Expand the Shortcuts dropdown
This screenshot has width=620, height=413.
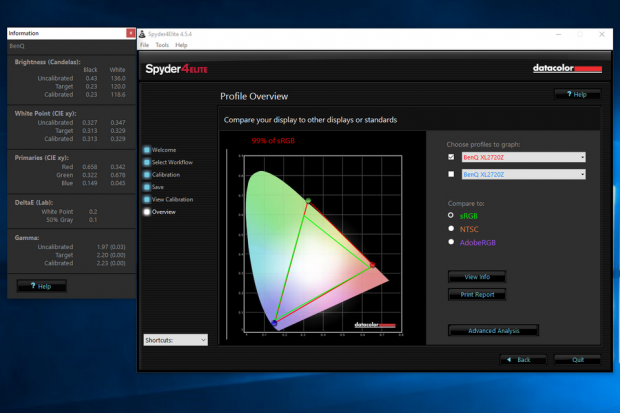[x=203, y=340]
